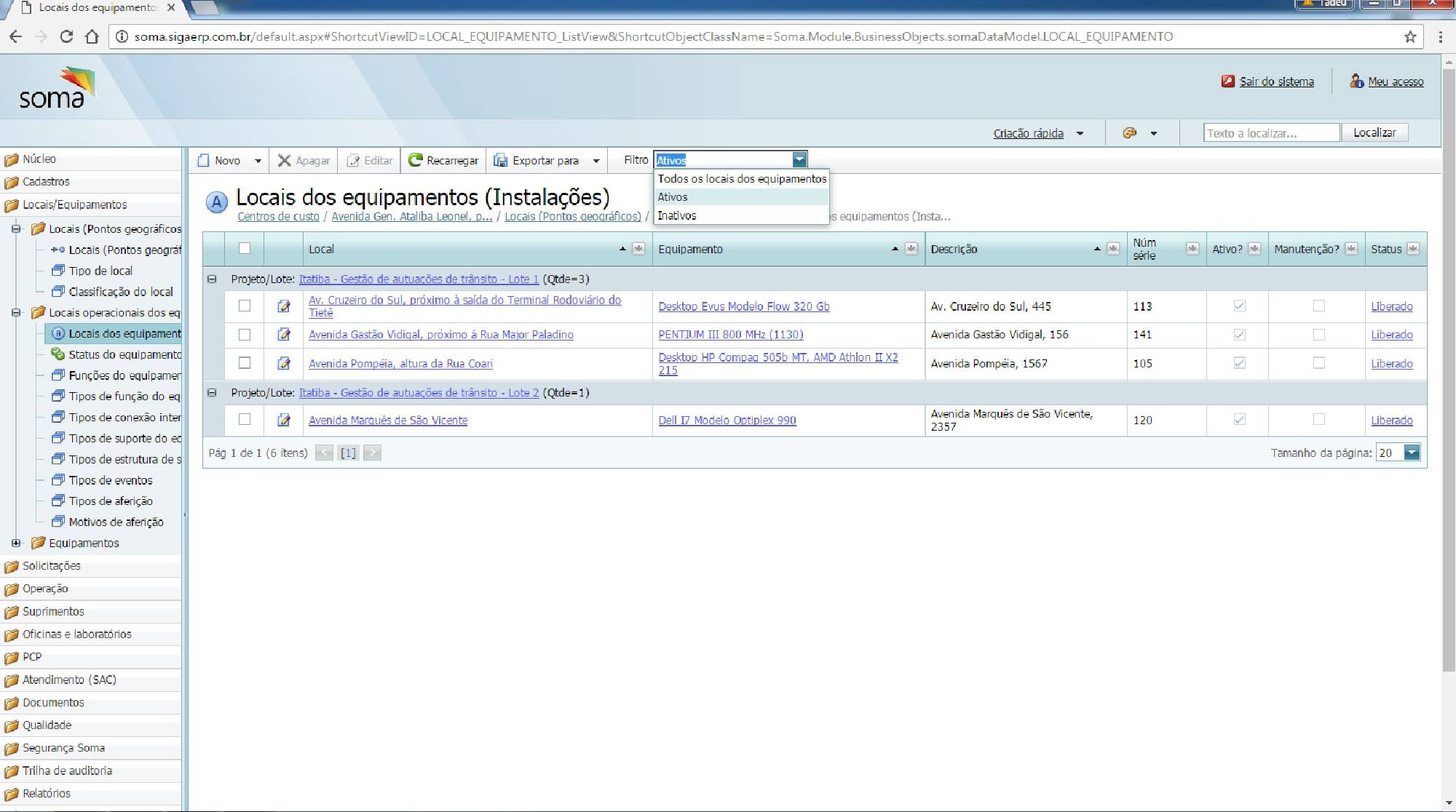This screenshot has width=1456, height=812.
Task: Click the Texto a localizar search field
Action: pos(1270,133)
